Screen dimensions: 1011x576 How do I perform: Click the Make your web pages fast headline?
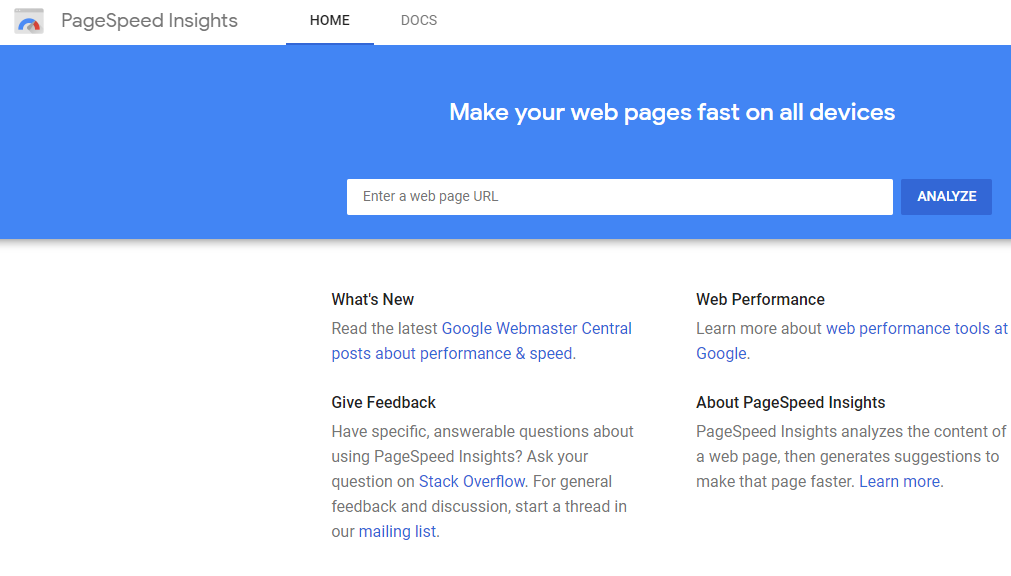(672, 112)
